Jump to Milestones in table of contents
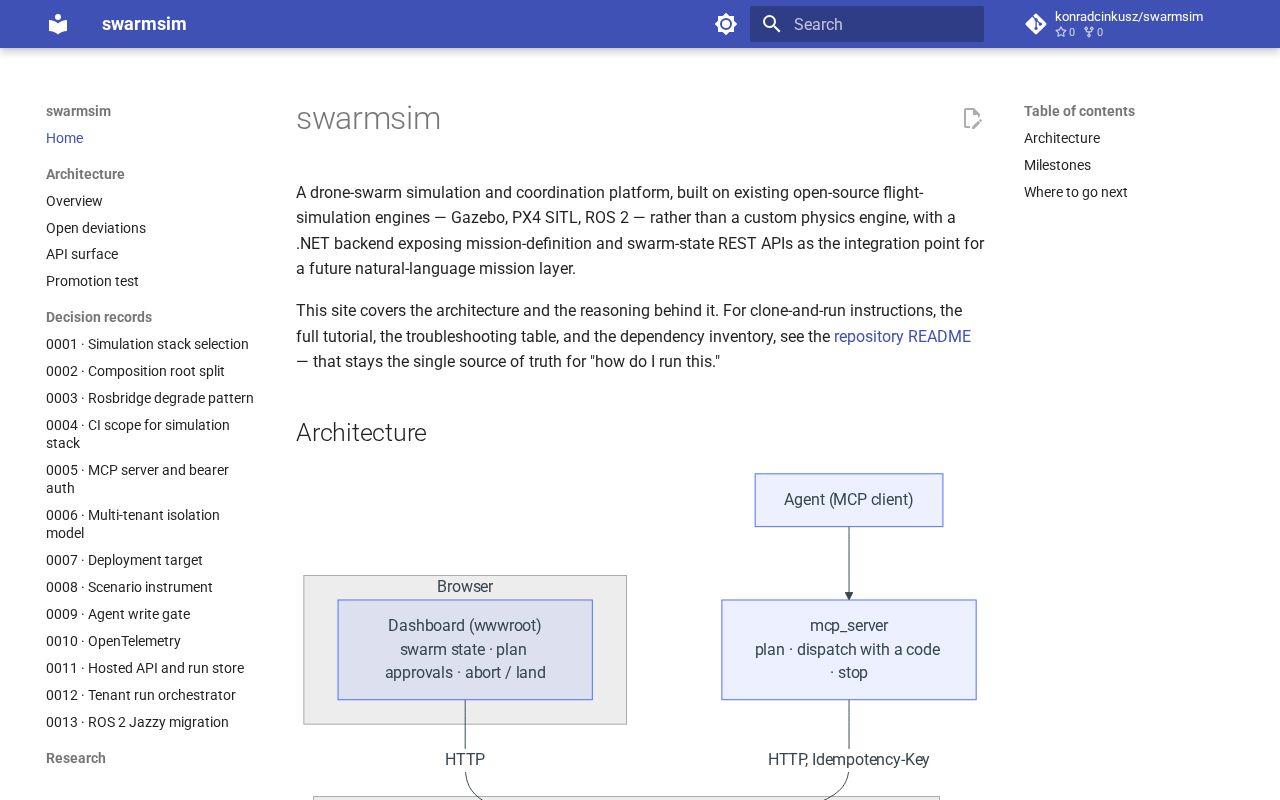 click(x=1057, y=165)
